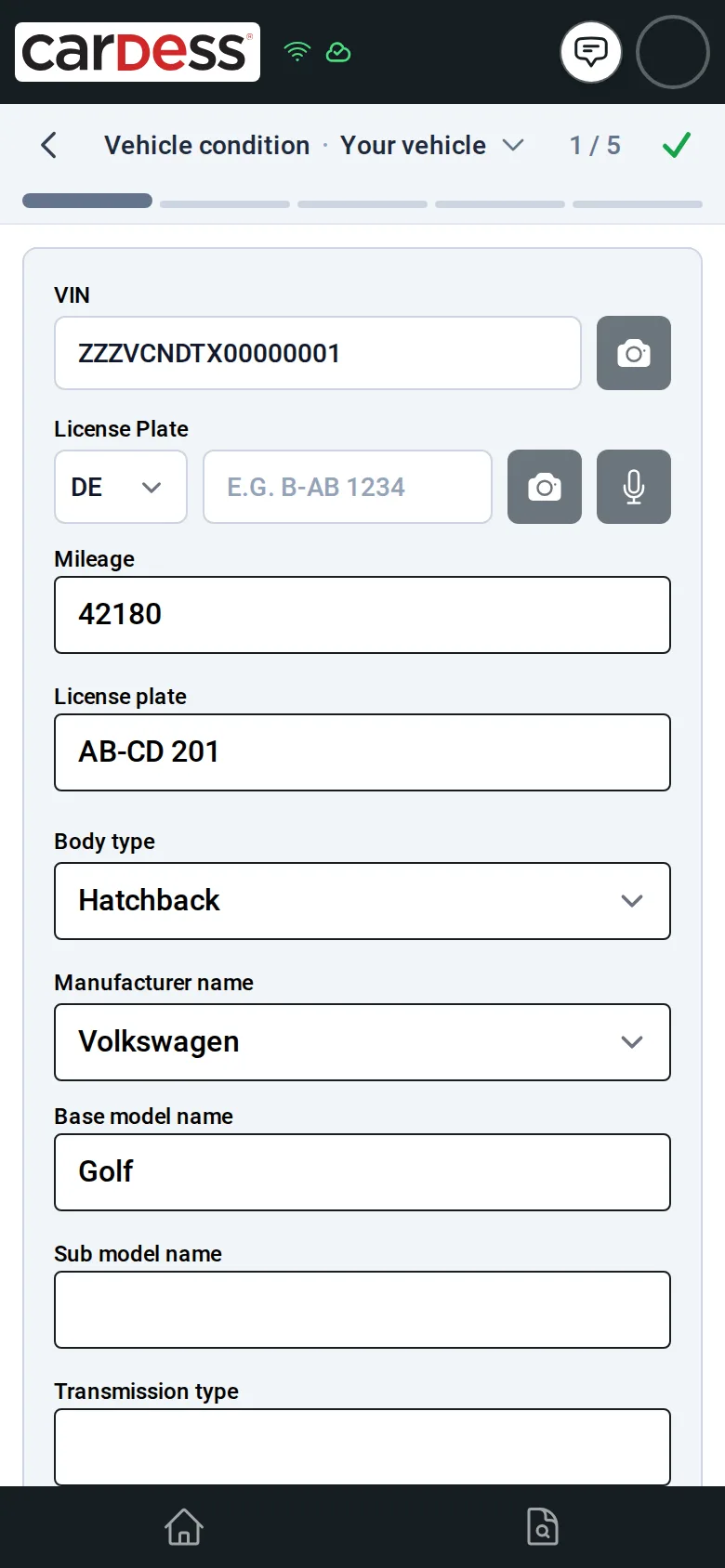The width and height of the screenshot is (725, 1568).
Task: Jump to second progress step segment
Action: pyautogui.click(x=225, y=203)
